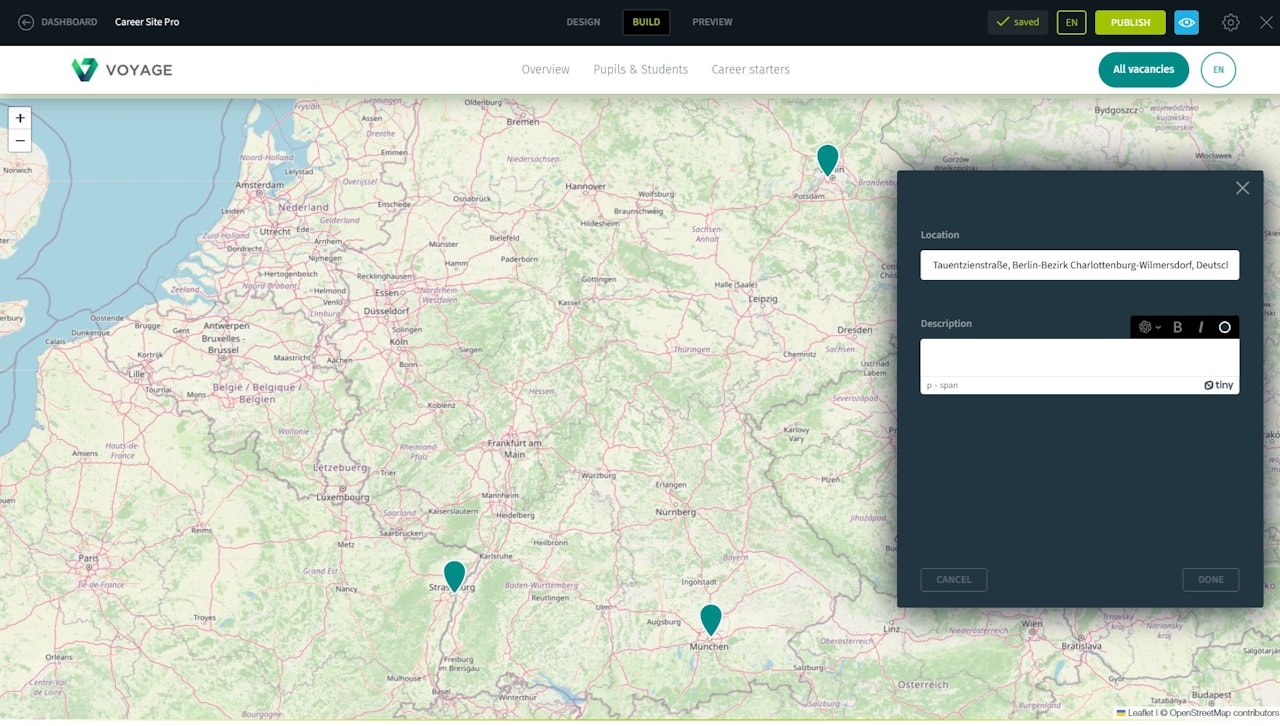
Task: Open the text color circle in editor toolbar
Action: [1224, 327]
